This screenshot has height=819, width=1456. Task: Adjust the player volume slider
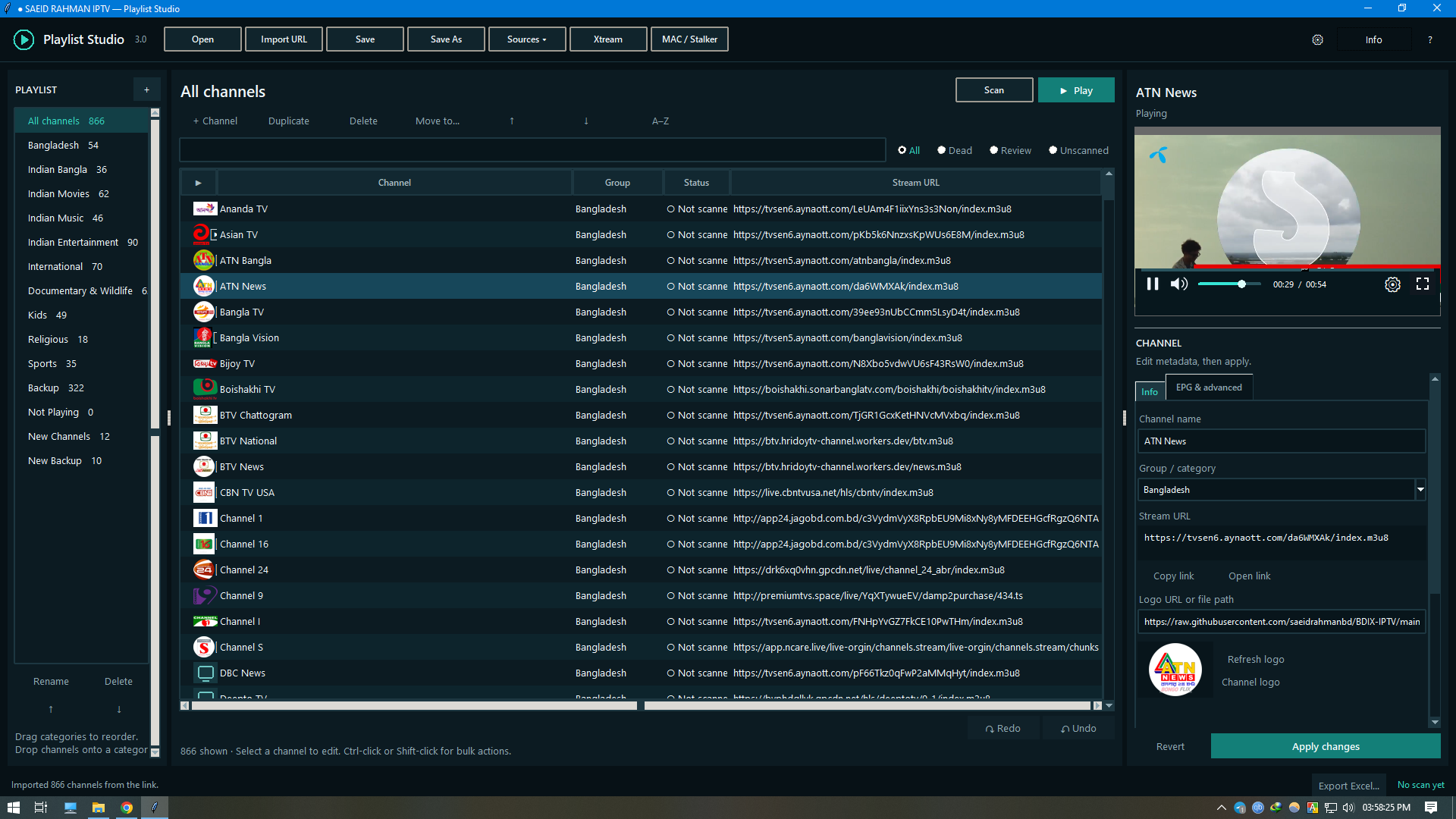pos(1228,284)
